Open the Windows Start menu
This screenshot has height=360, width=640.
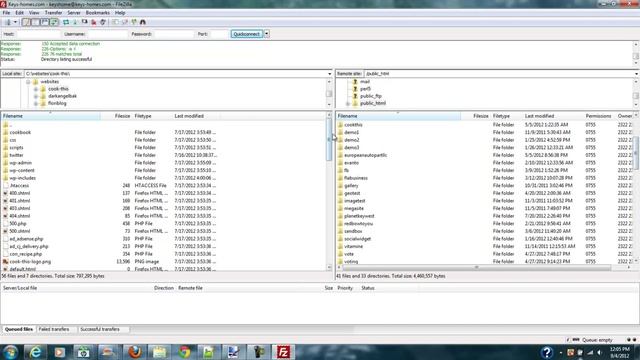[x=10, y=352]
